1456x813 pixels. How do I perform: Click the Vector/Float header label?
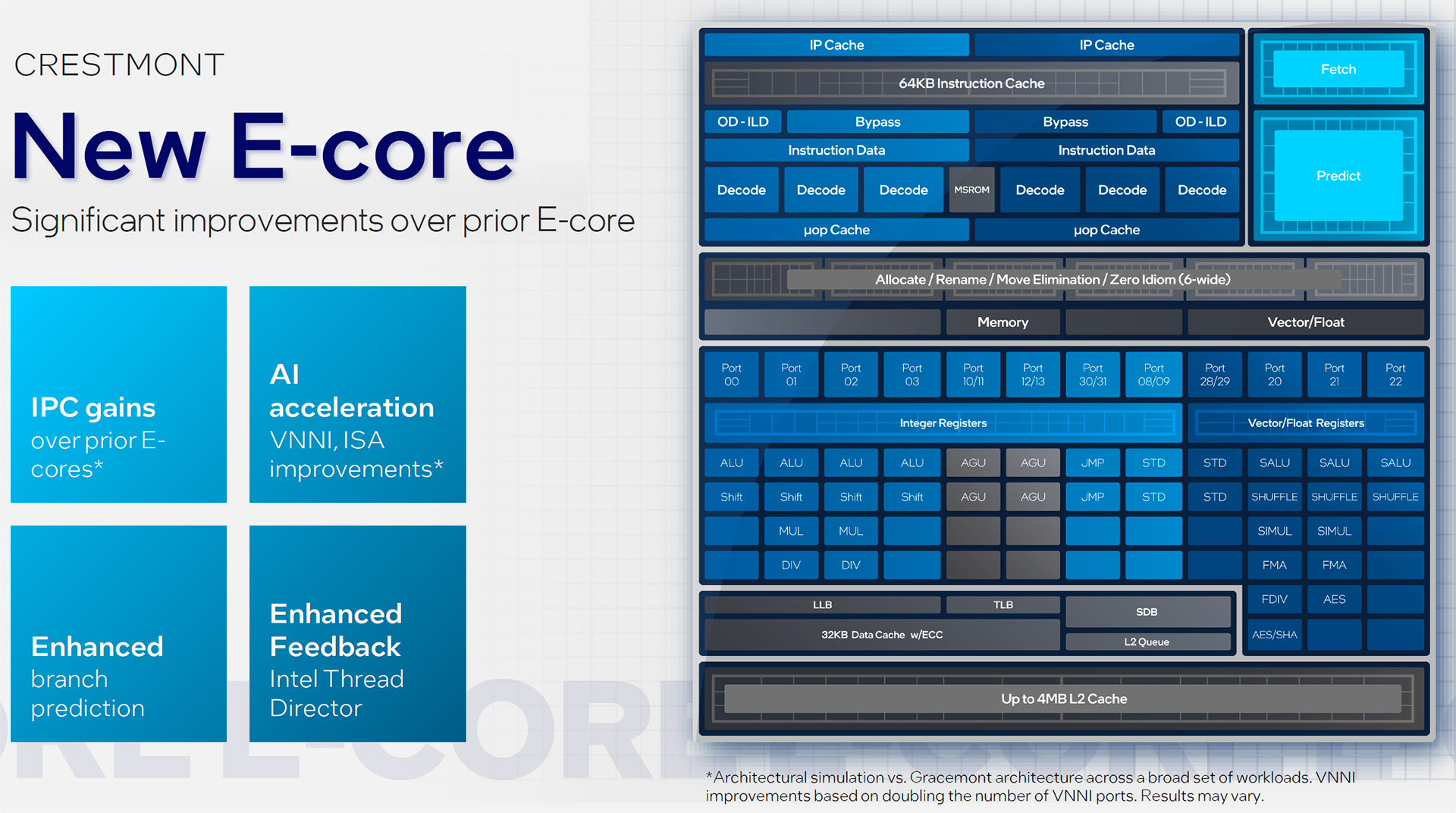tap(1305, 322)
